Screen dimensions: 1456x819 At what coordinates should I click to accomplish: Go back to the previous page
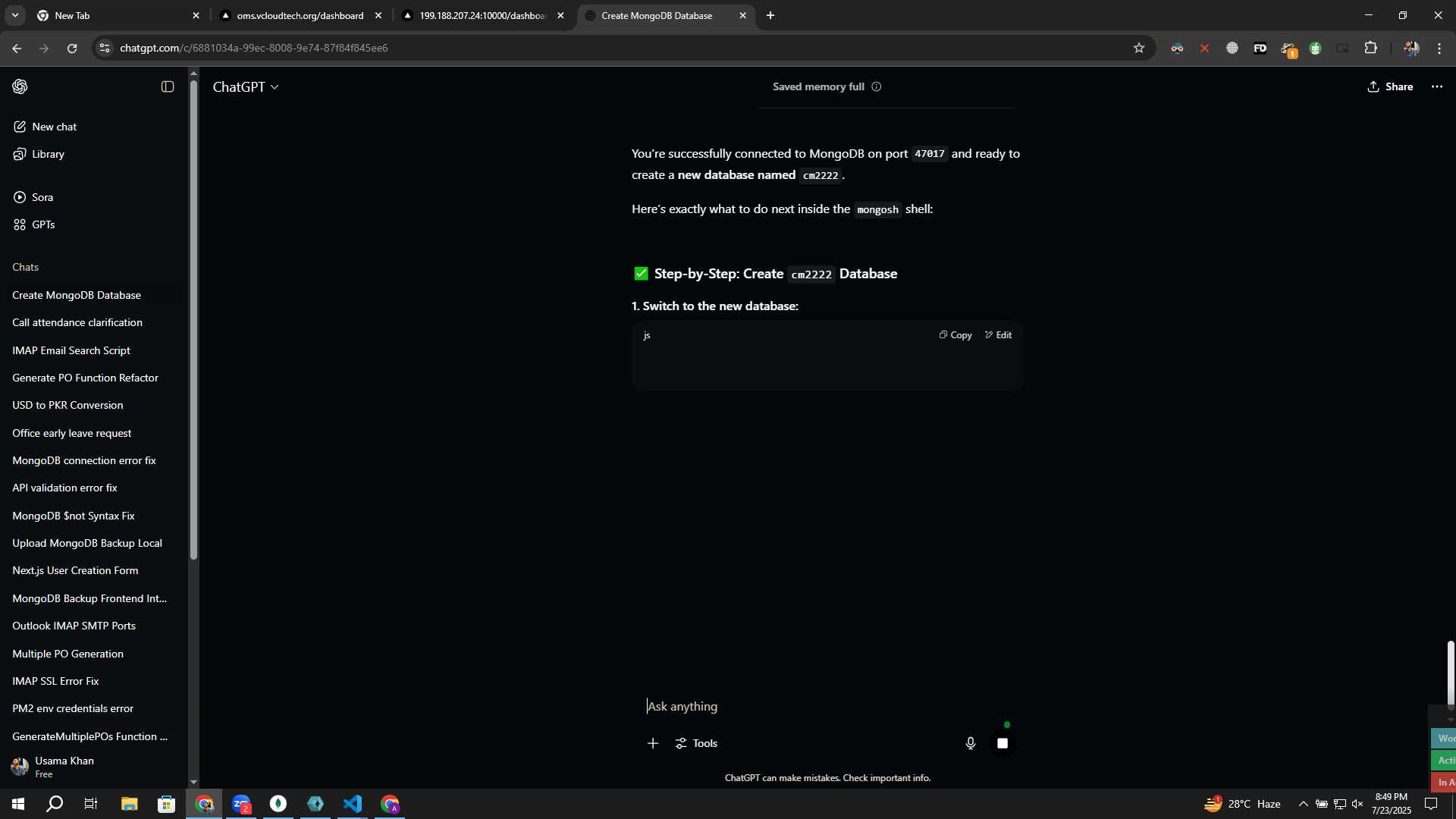click(17, 48)
